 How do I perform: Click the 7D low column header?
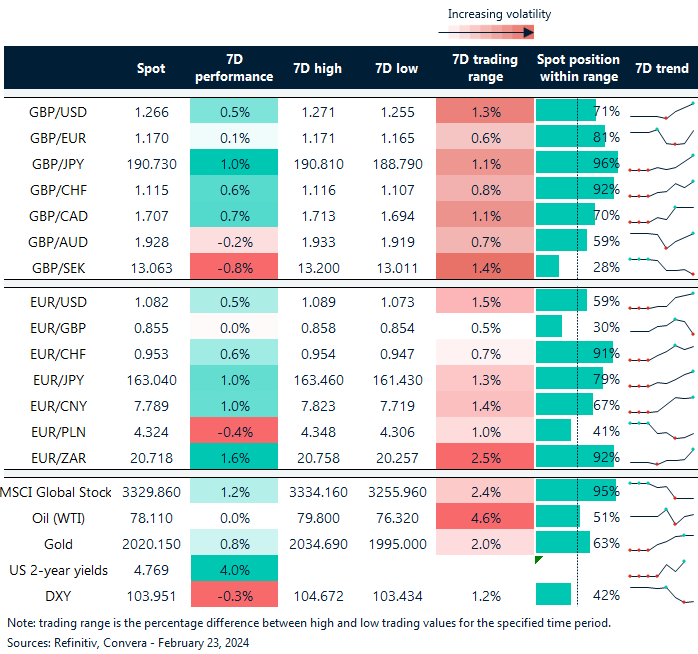[397, 68]
